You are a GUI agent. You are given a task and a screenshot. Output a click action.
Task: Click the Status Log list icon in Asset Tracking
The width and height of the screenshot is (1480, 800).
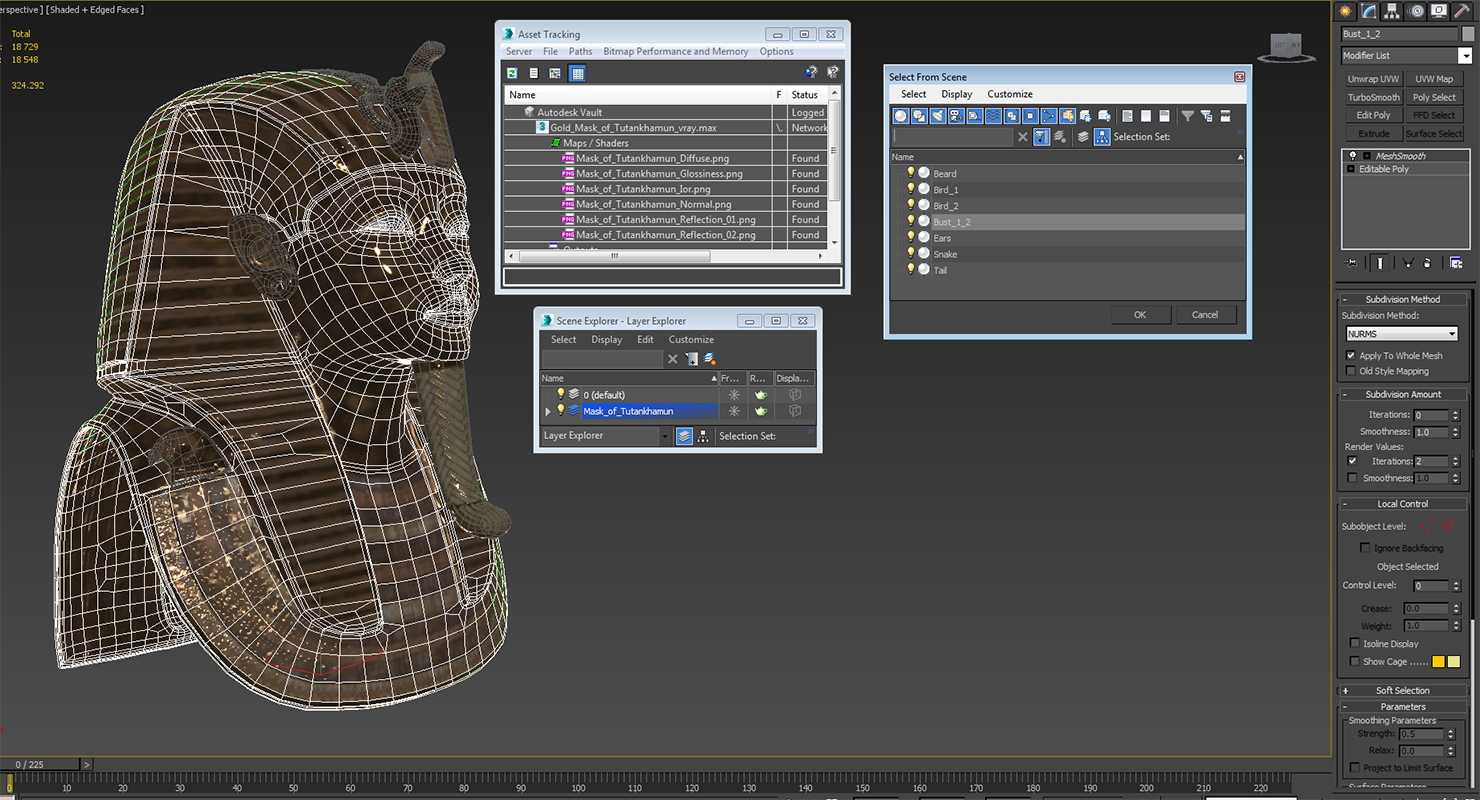coord(534,73)
